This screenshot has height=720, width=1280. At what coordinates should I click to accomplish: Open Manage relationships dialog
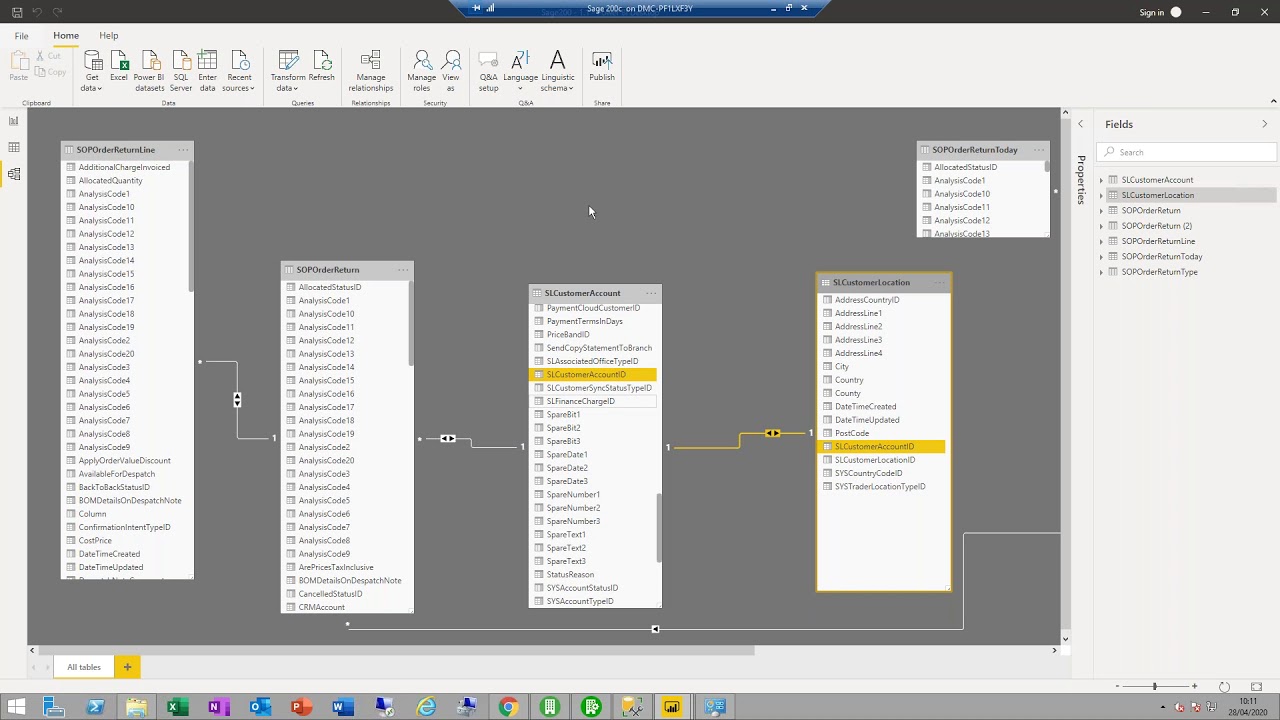tap(371, 72)
